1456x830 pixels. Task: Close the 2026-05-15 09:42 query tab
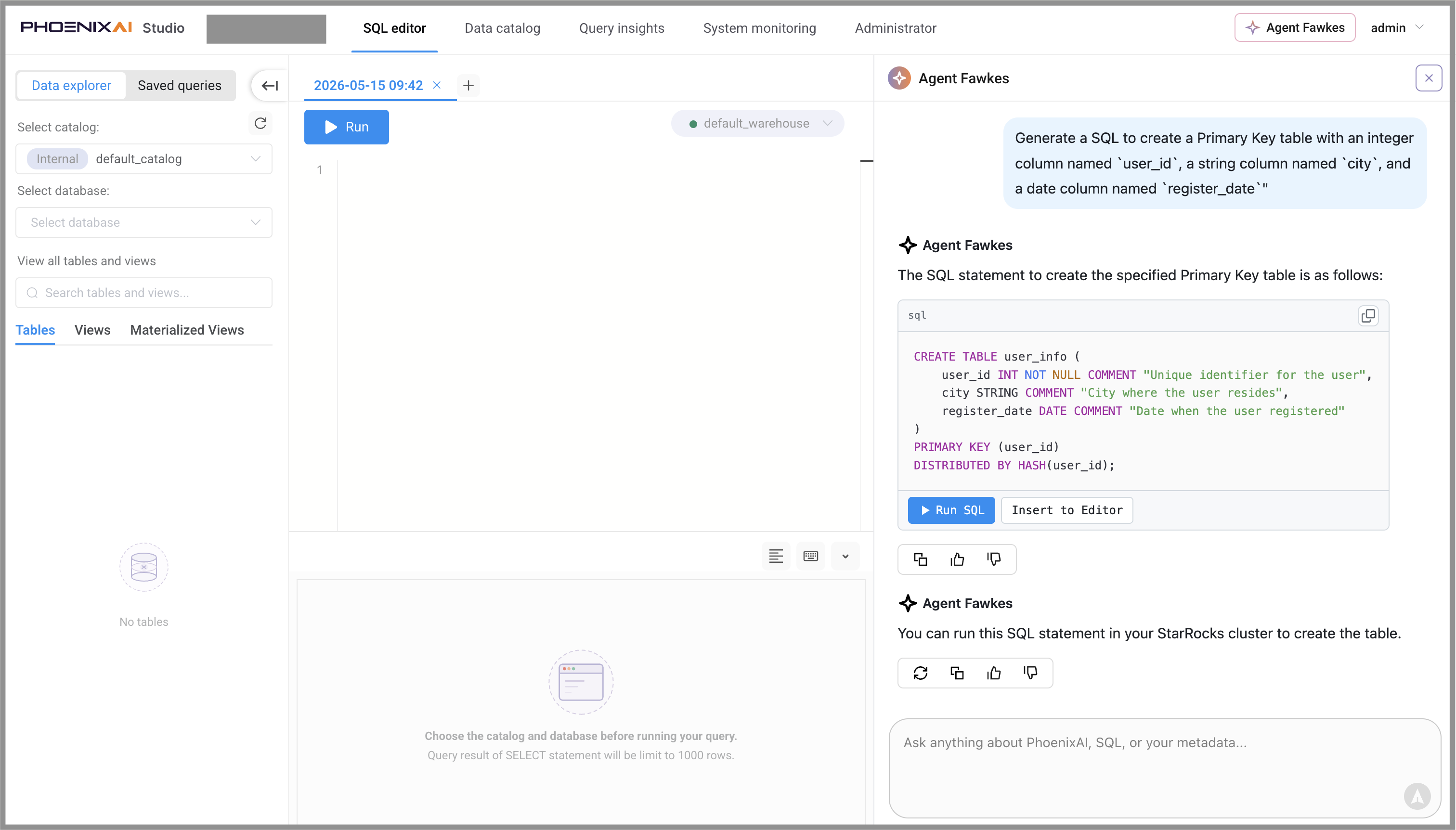437,85
